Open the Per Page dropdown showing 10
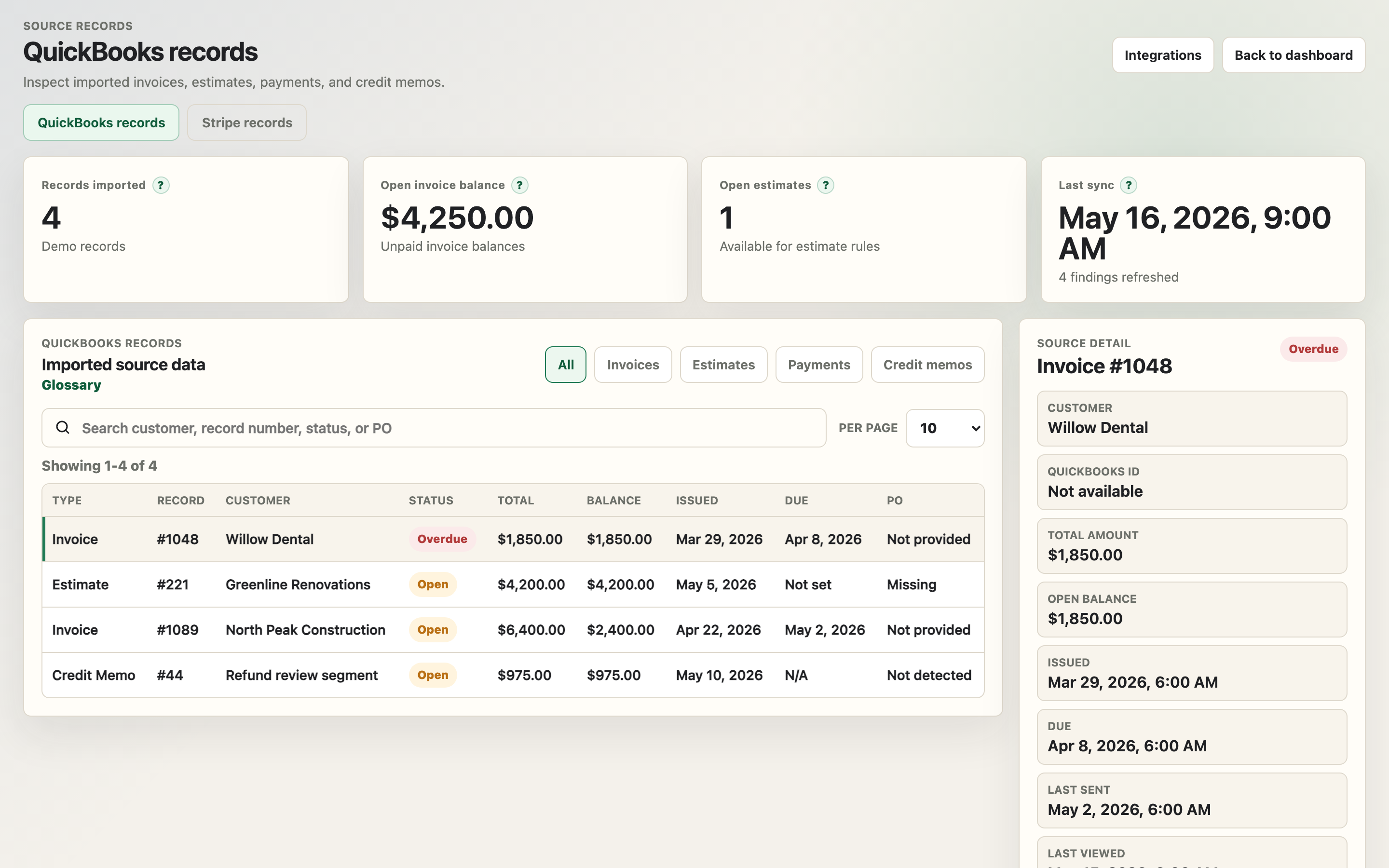Image resolution: width=1389 pixels, height=868 pixels. 945,428
